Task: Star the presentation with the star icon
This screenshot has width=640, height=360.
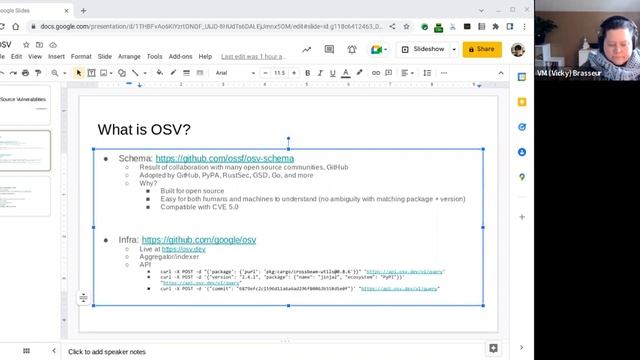Action: point(26,45)
